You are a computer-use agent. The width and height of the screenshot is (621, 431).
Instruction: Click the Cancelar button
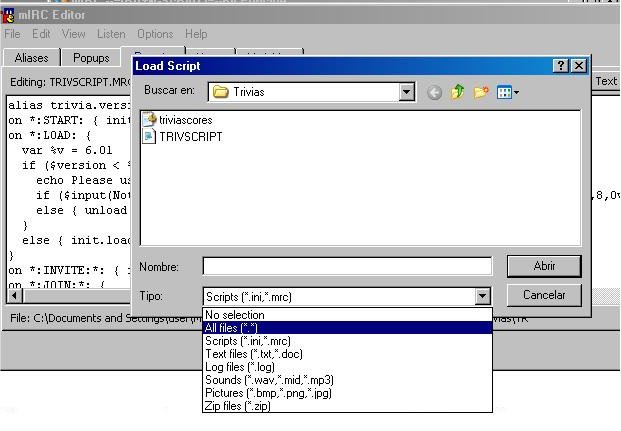pyautogui.click(x=544, y=295)
